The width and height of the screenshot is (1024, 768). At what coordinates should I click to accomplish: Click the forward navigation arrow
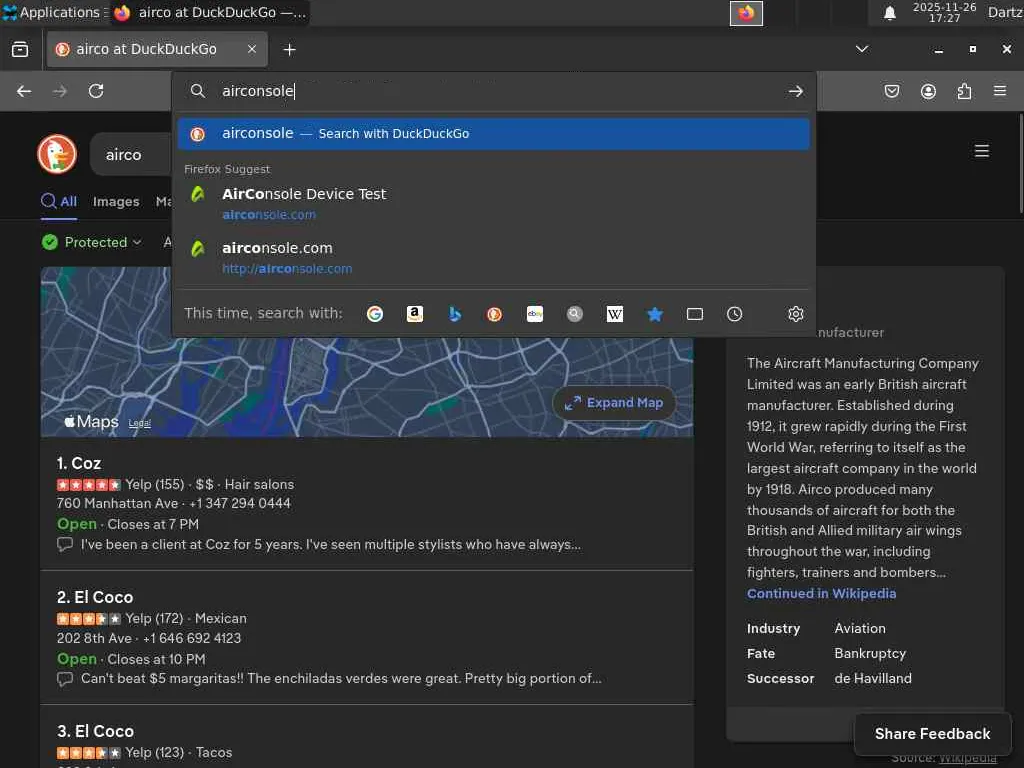pos(59,91)
